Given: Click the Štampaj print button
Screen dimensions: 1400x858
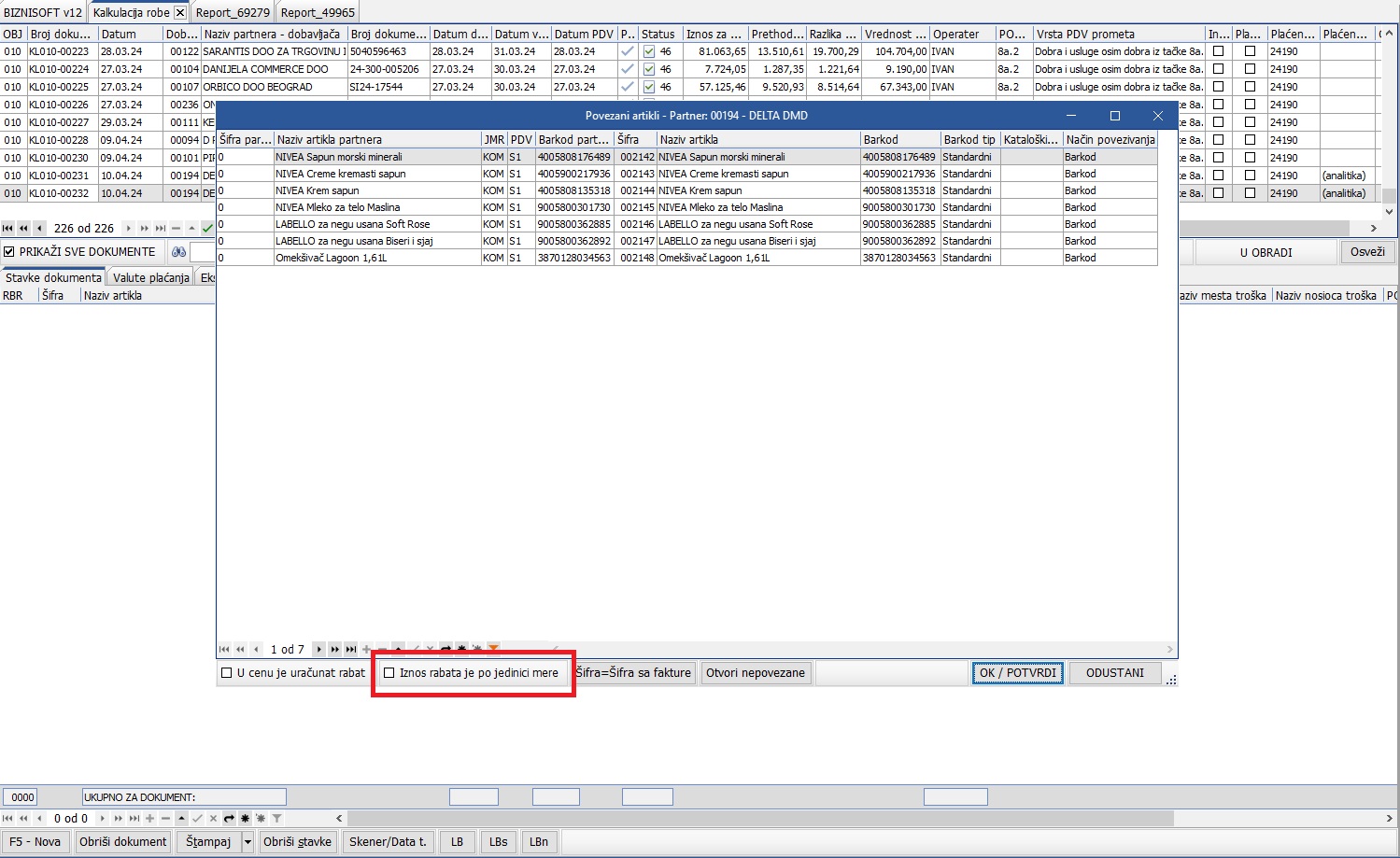Looking at the screenshot, I should tap(208, 842).
